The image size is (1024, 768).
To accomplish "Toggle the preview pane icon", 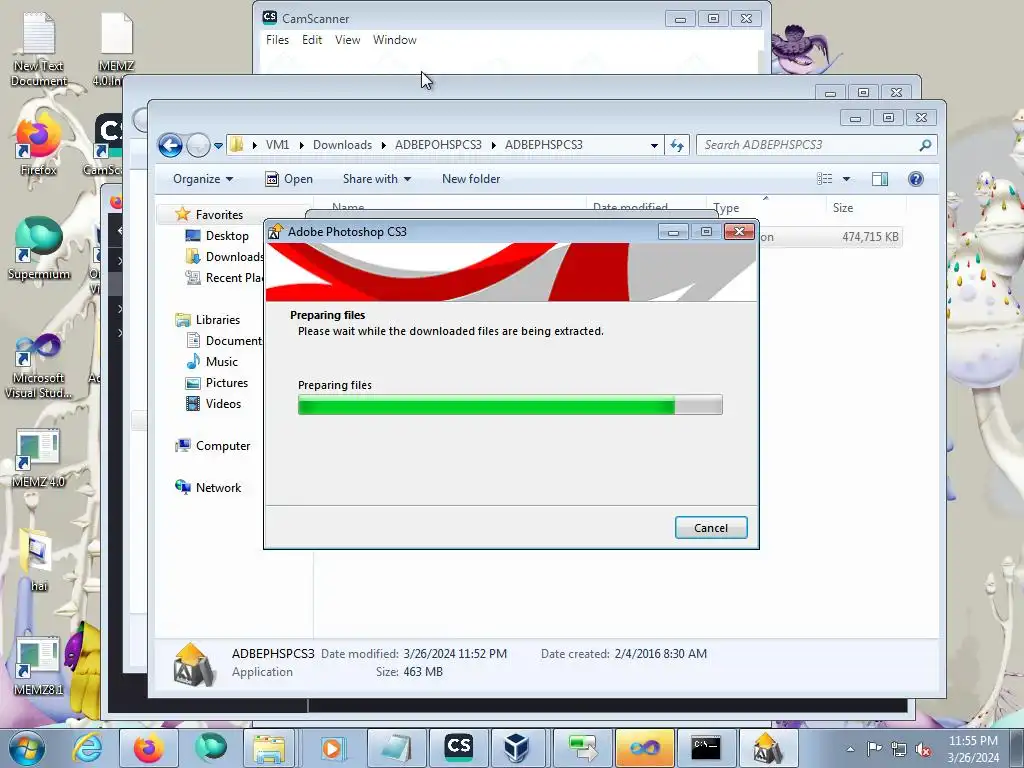I will [880, 179].
